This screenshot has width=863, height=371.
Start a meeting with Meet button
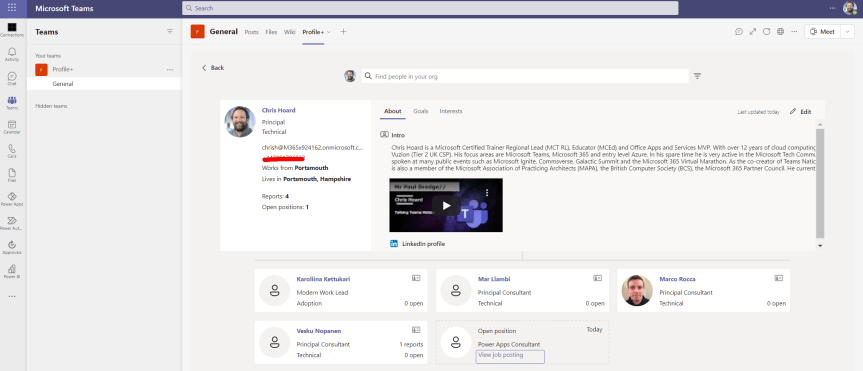[823, 32]
